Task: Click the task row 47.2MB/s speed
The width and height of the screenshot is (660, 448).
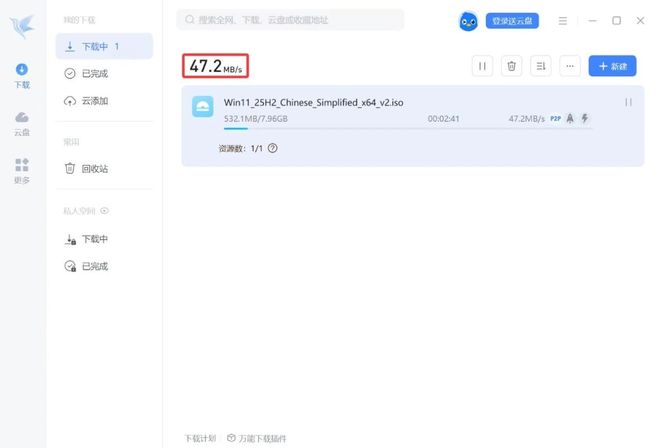Action: click(527, 119)
